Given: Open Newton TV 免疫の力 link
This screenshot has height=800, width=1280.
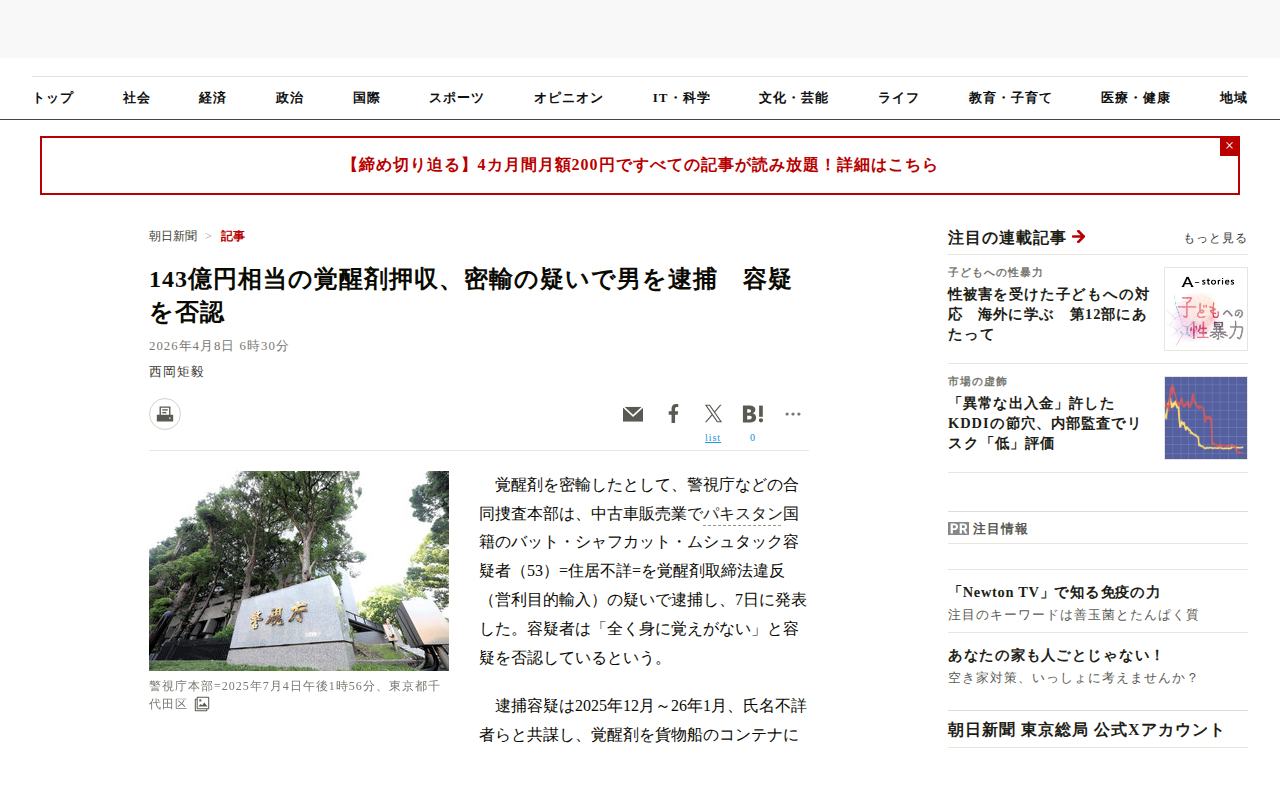Looking at the screenshot, I should coord(1054,592).
